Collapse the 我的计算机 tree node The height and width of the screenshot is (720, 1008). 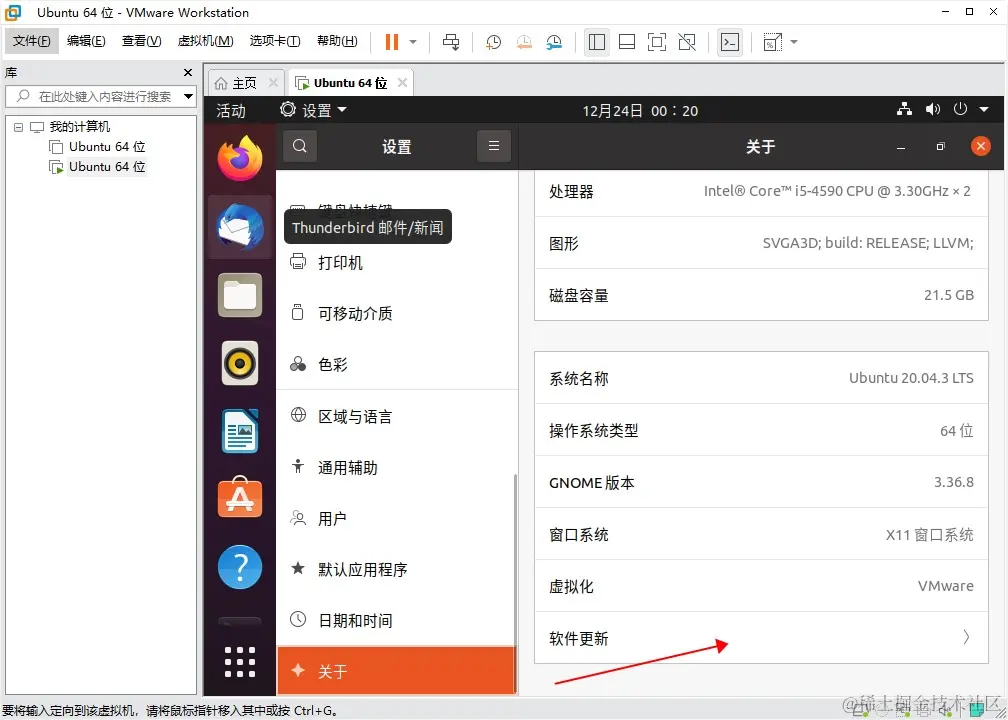pyautogui.click(x=19, y=127)
